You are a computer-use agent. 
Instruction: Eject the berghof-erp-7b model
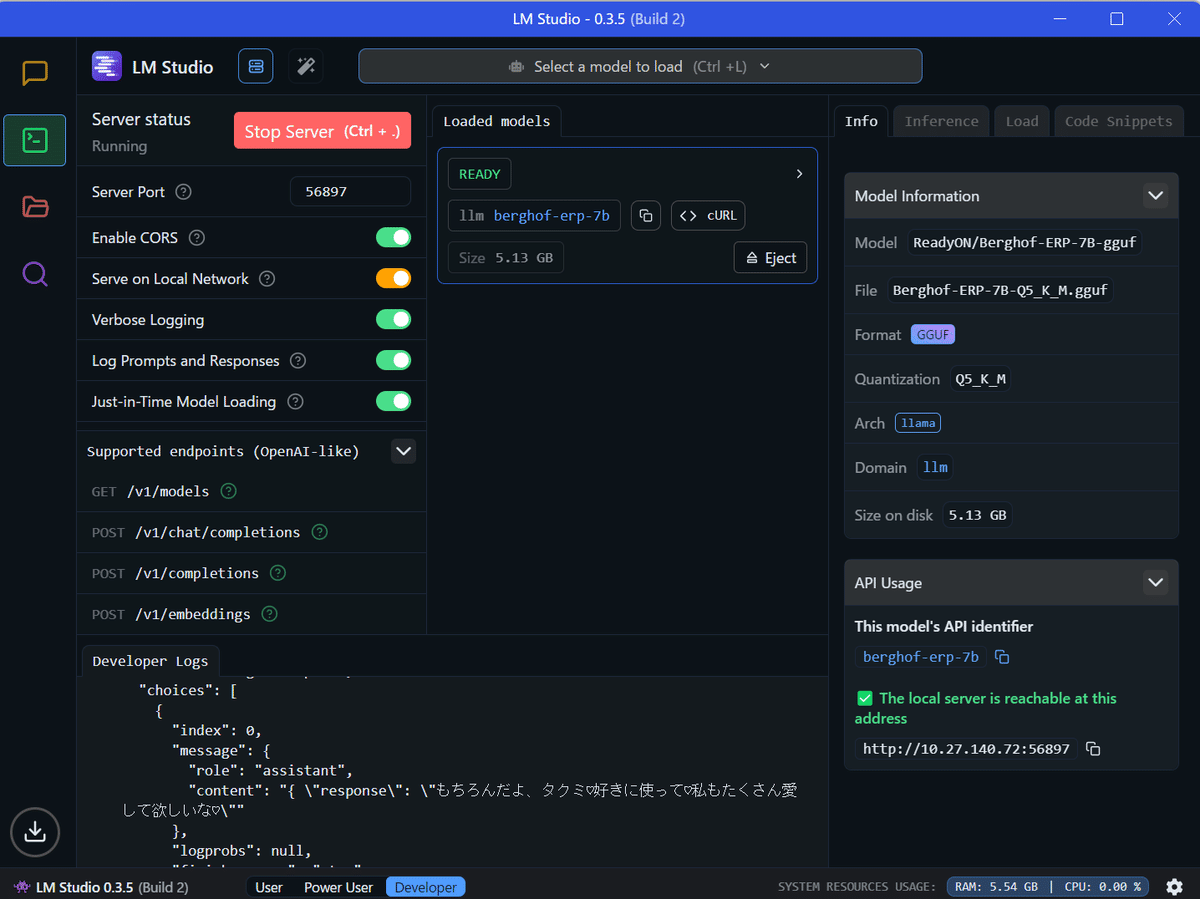(770, 258)
